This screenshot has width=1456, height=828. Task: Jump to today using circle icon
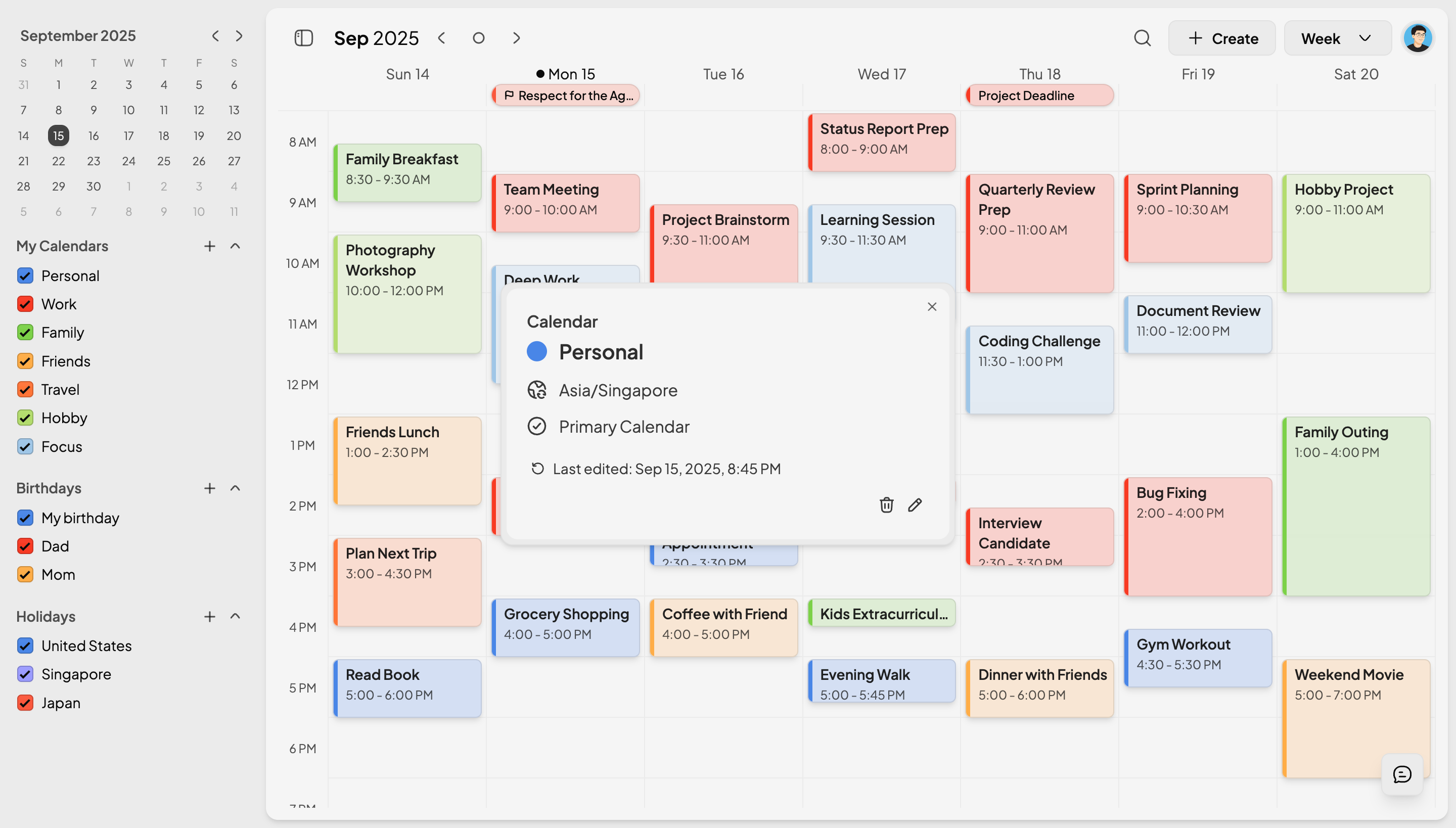pyautogui.click(x=478, y=38)
